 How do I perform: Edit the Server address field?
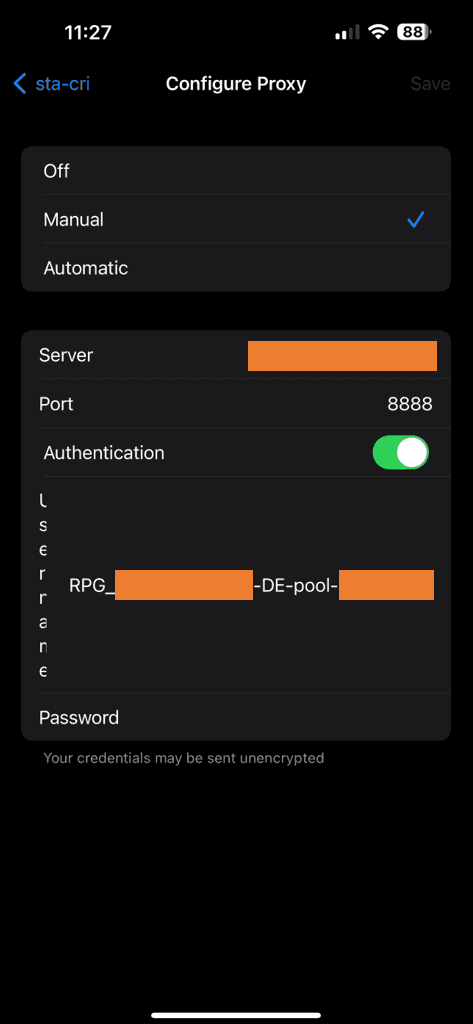236,355
